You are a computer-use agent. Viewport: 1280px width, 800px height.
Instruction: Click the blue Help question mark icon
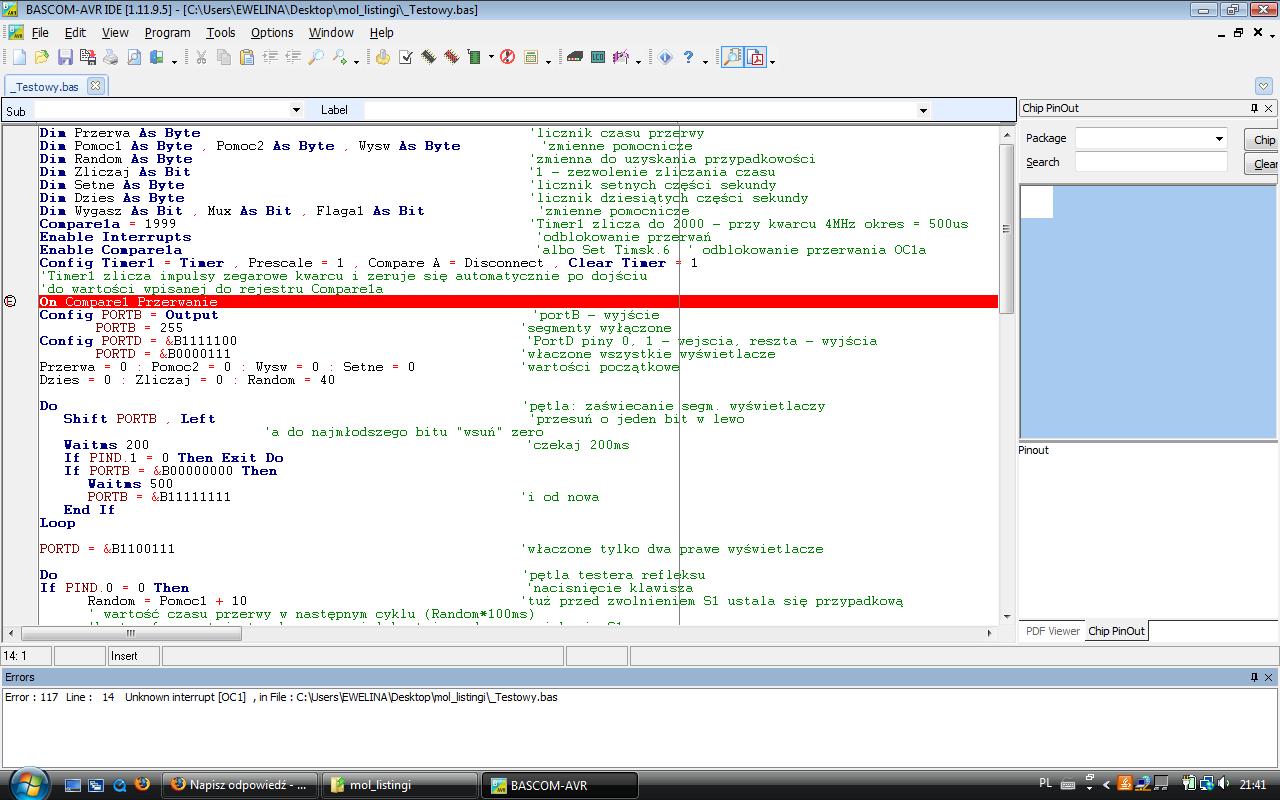pos(688,58)
